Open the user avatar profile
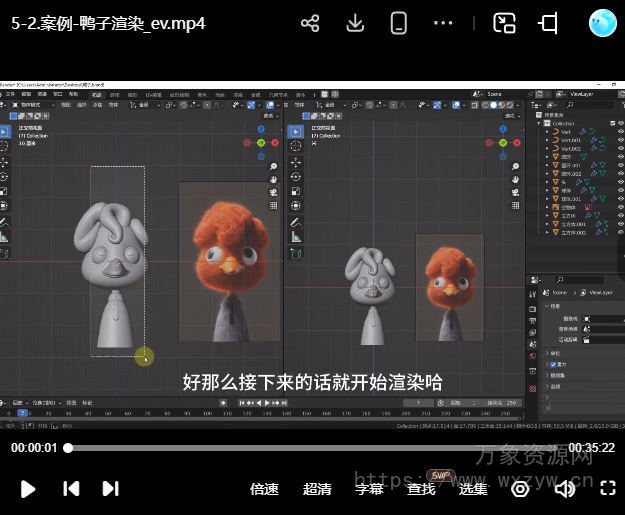625x515 pixels. coord(603,23)
